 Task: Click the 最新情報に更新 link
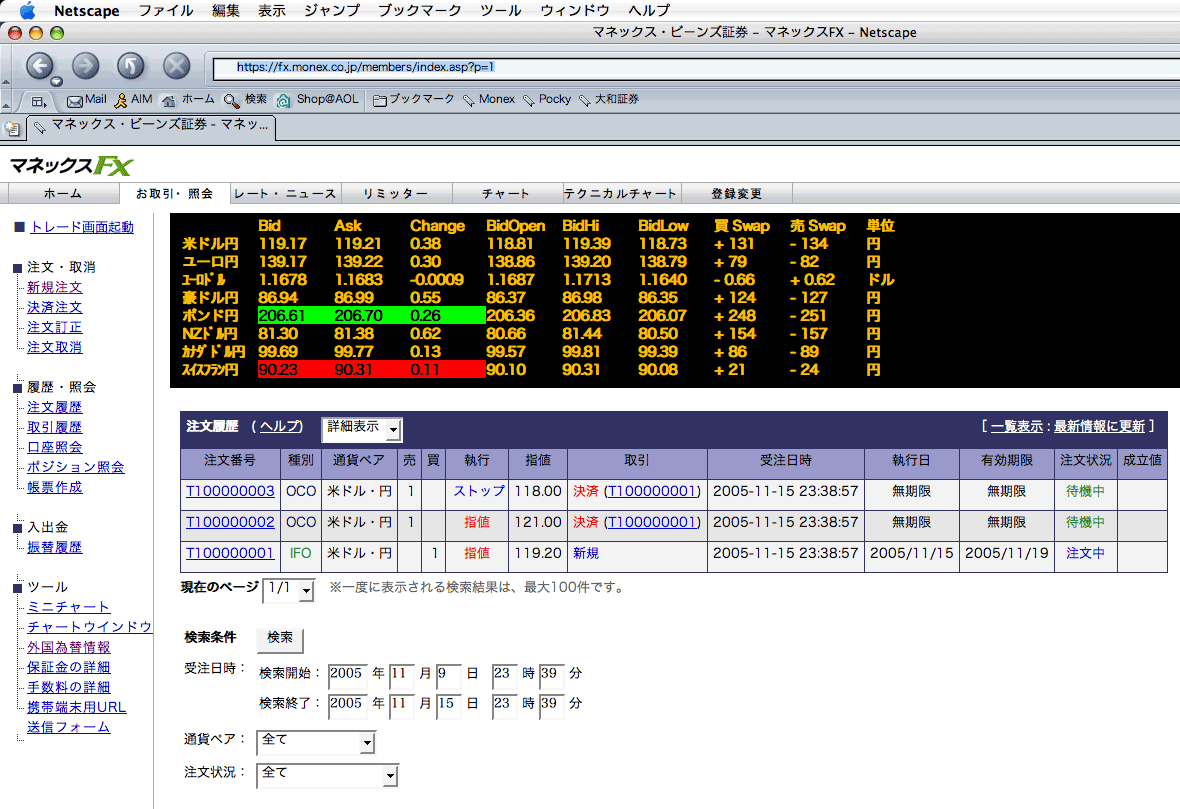1099,427
